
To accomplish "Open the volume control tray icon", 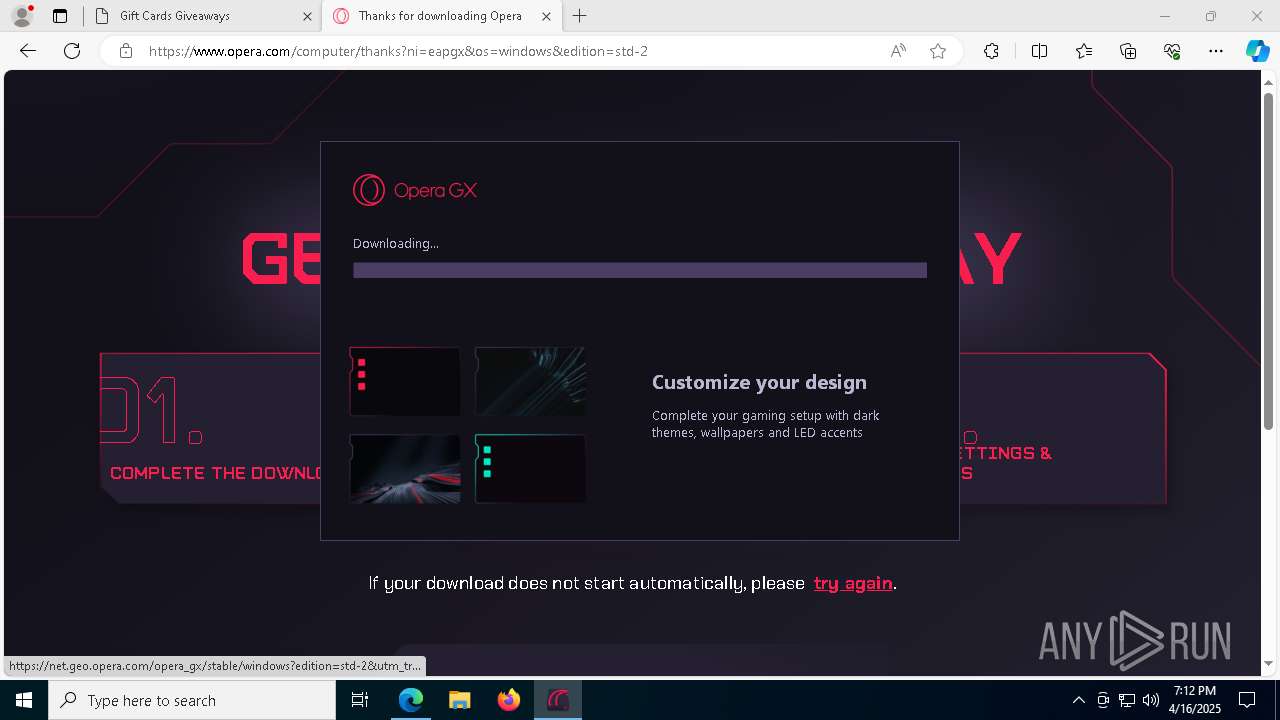I will pos(1150,700).
